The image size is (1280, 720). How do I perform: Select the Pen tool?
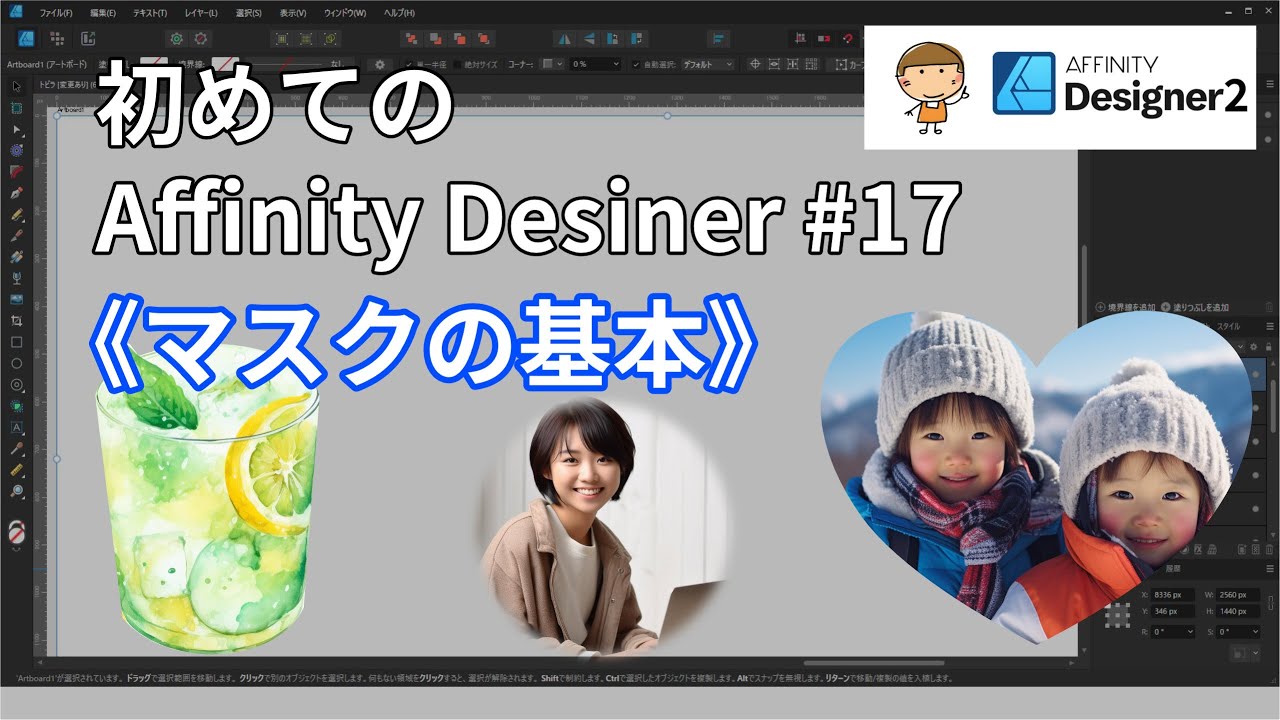point(17,192)
